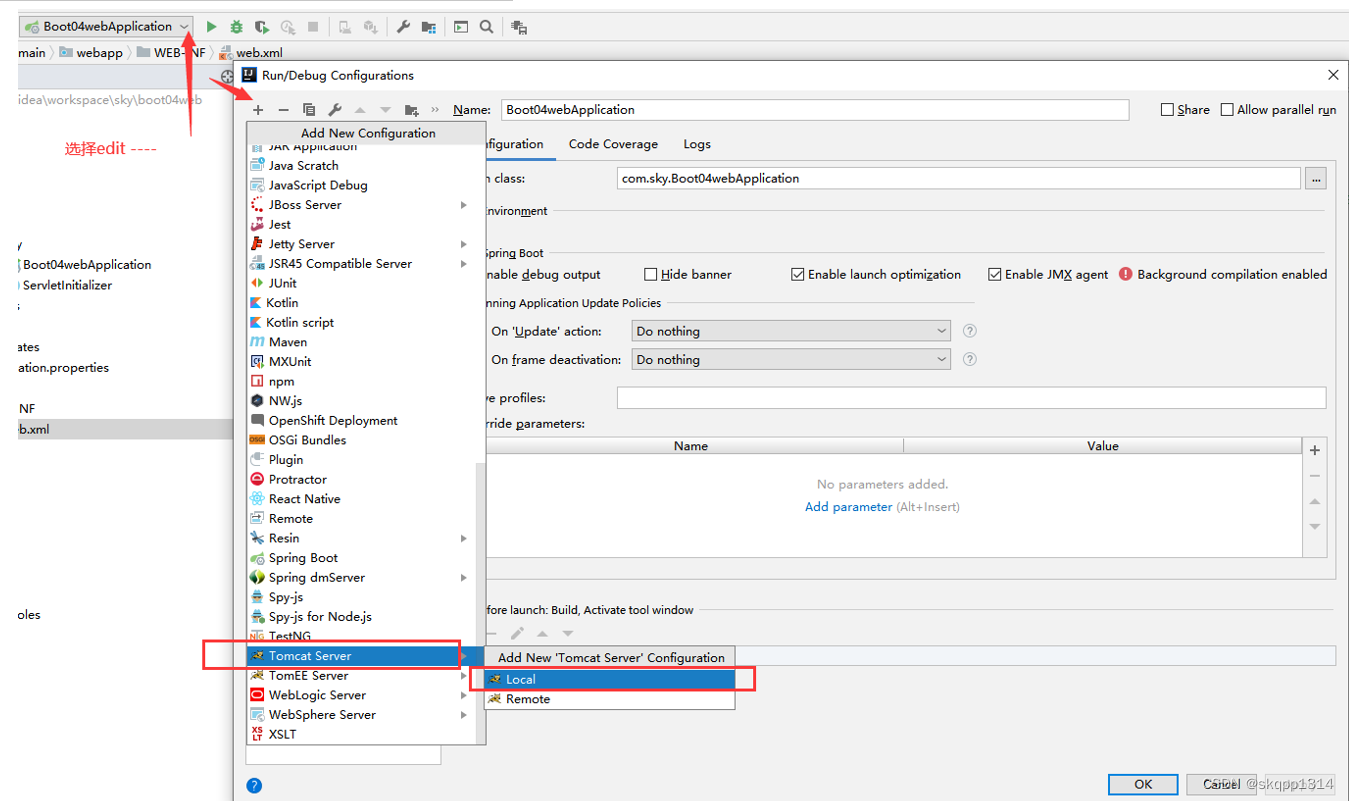Click help icon beside On 'Update' action
Image resolution: width=1349 pixels, height=801 pixels.
pyautogui.click(x=969, y=331)
